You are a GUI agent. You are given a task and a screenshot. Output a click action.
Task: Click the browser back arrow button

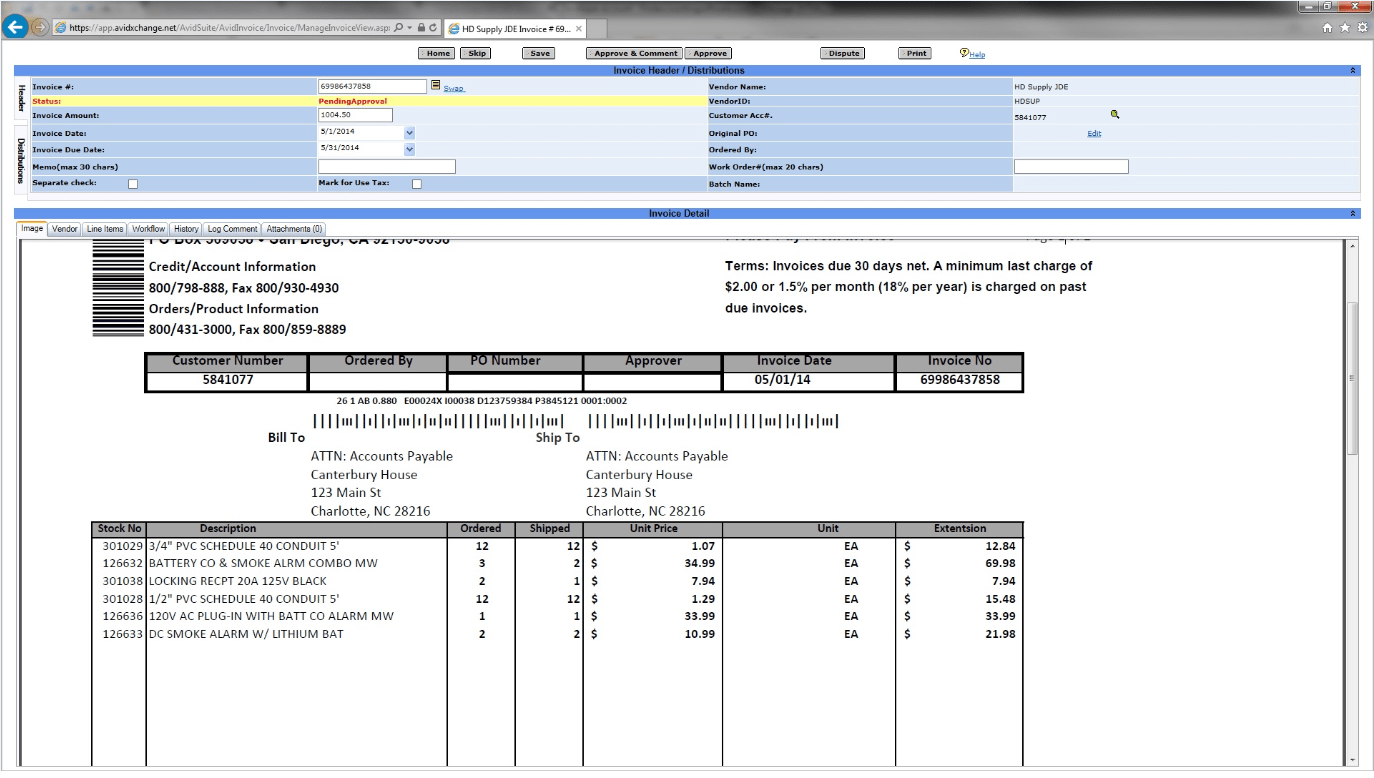(x=14, y=27)
